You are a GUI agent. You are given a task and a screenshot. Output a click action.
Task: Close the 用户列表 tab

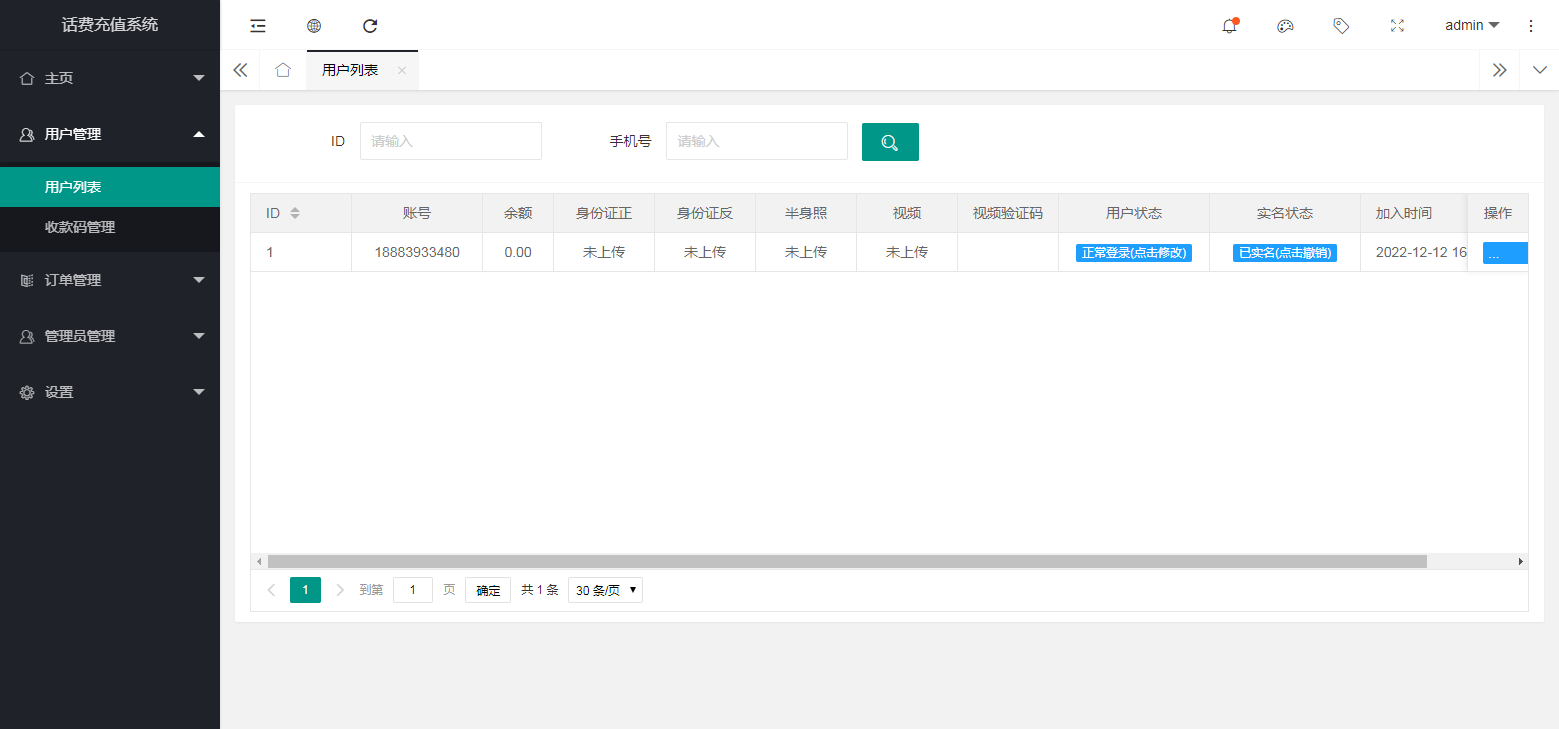[x=402, y=70]
